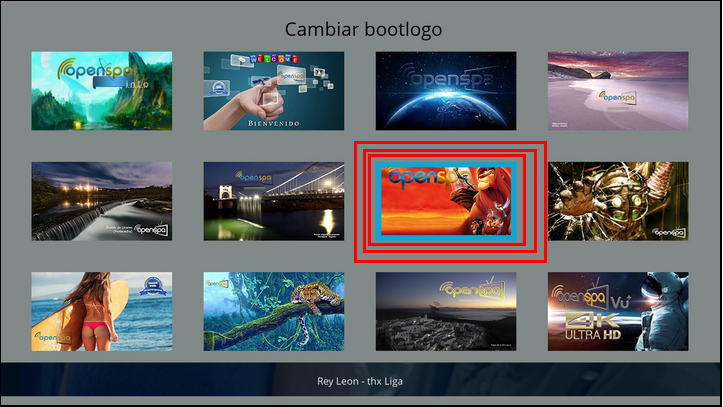Select the purple beach sunset bootlogo
The image size is (723, 407).
click(x=618, y=91)
